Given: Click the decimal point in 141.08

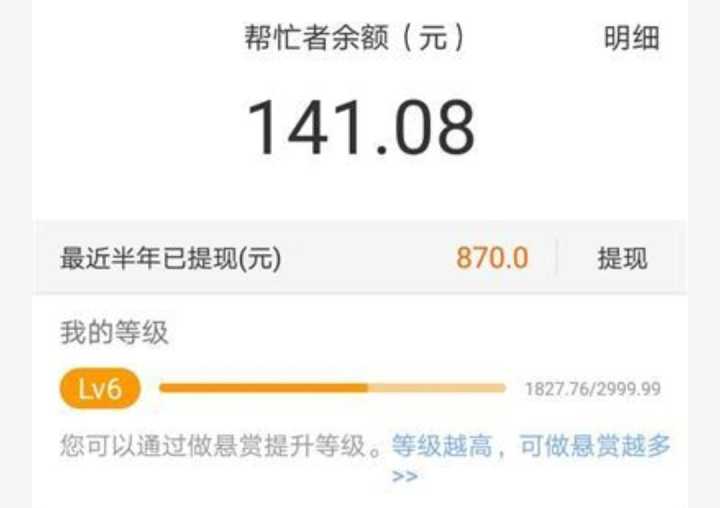Looking at the screenshot, I should click(381, 149).
